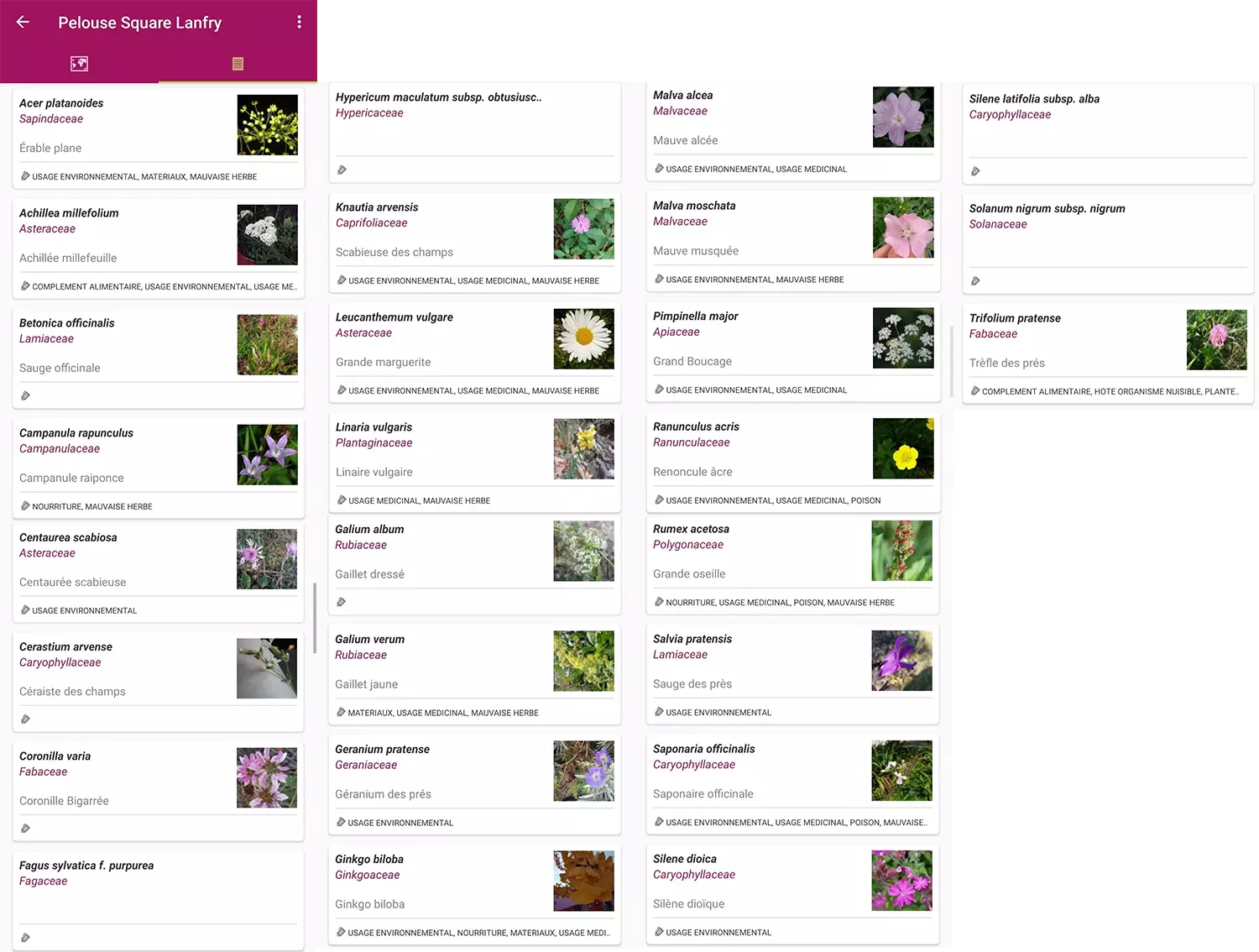Click tag icon under Coronilla varia
The image size is (1259, 952).
click(26, 829)
